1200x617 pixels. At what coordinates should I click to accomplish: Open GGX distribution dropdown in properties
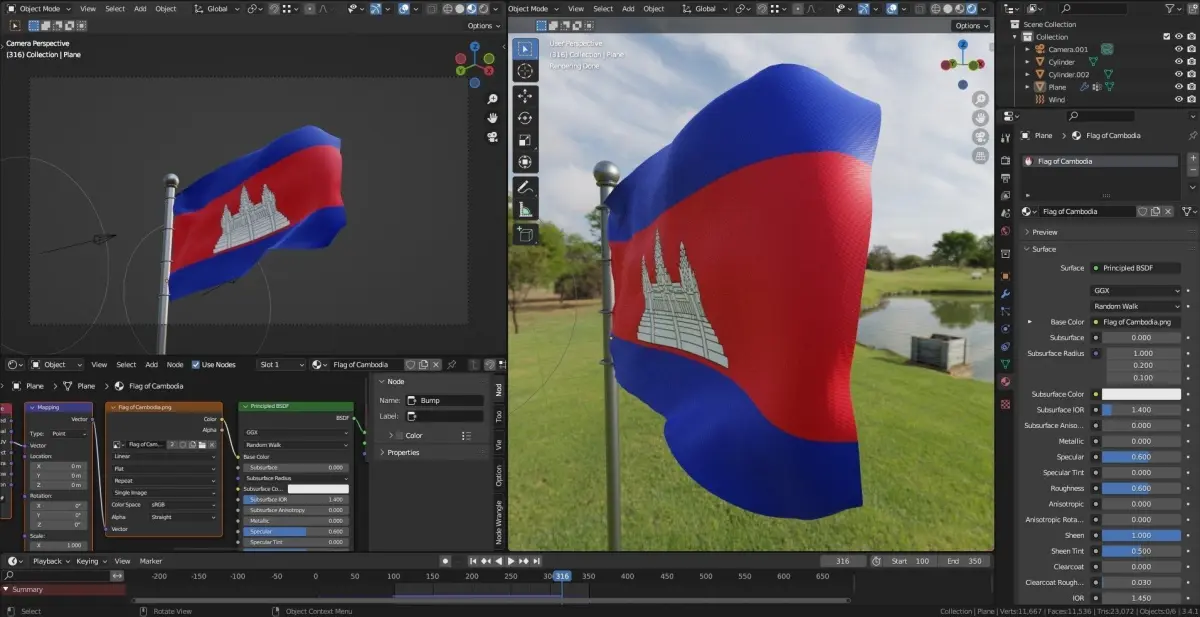1136,290
